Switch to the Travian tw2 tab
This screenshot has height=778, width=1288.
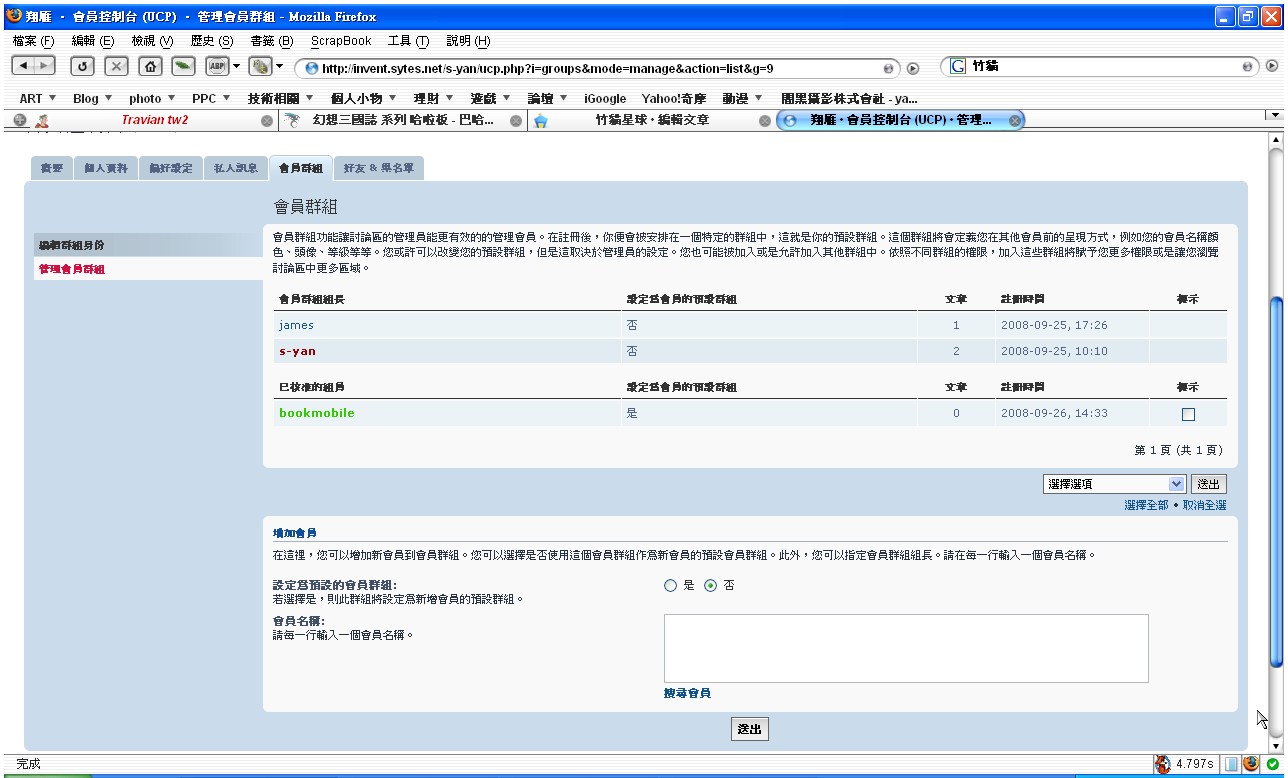[155, 120]
